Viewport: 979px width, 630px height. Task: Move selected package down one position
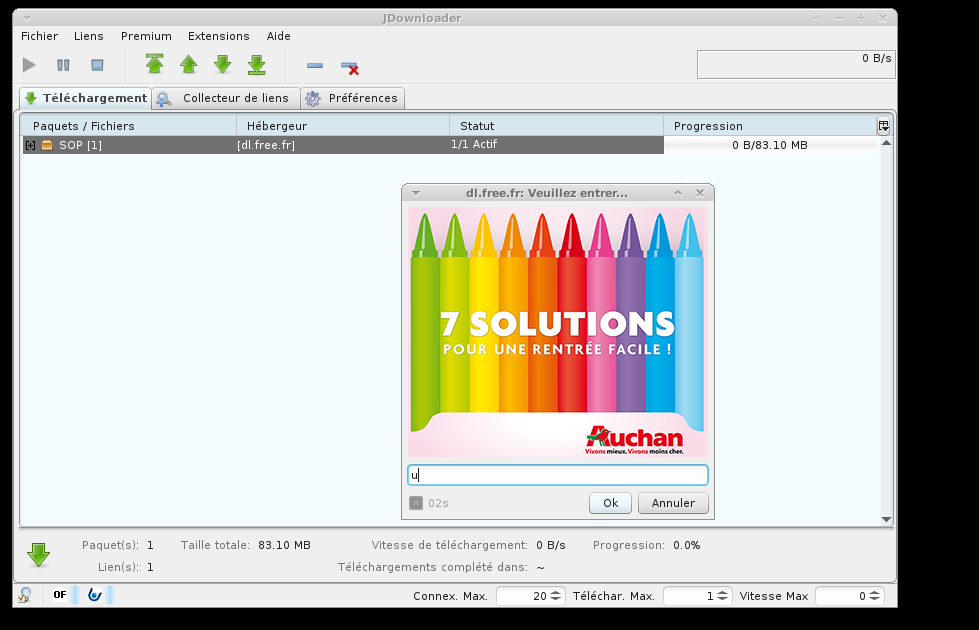(223, 64)
